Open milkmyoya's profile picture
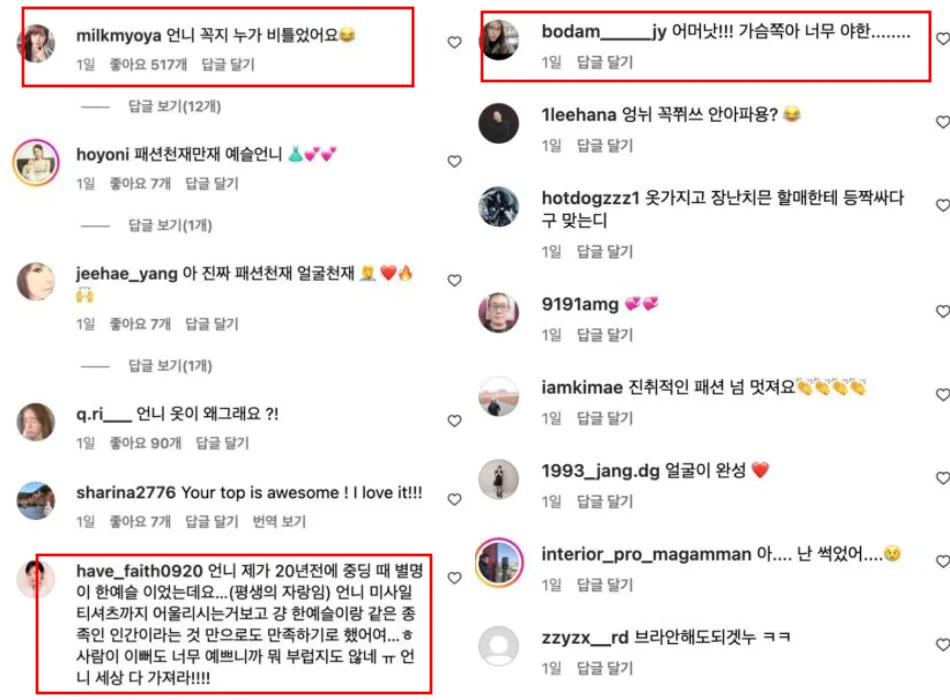The width and height of the screenshot is (950, 700). click(36, 43)
